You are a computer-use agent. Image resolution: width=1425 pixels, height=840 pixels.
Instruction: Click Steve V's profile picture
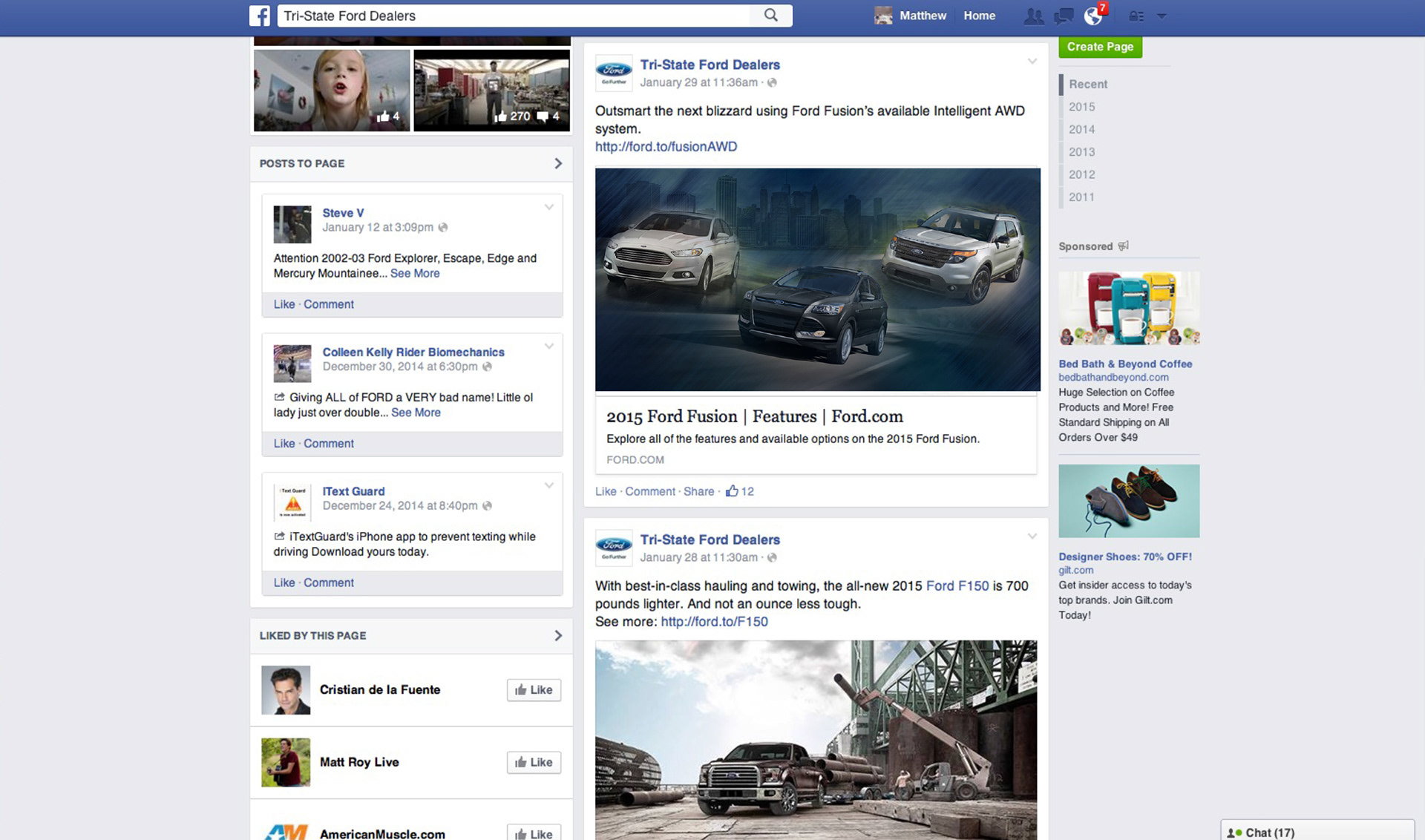pyautogui.click(x=292, y=224)
